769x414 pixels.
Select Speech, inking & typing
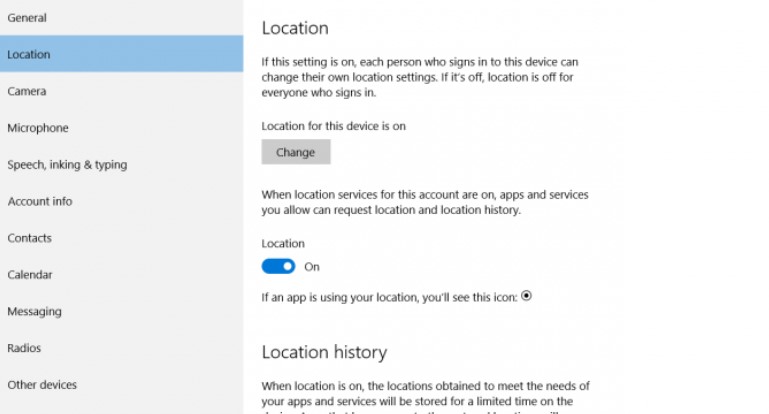pyautogui.click(x=67, y=165)
